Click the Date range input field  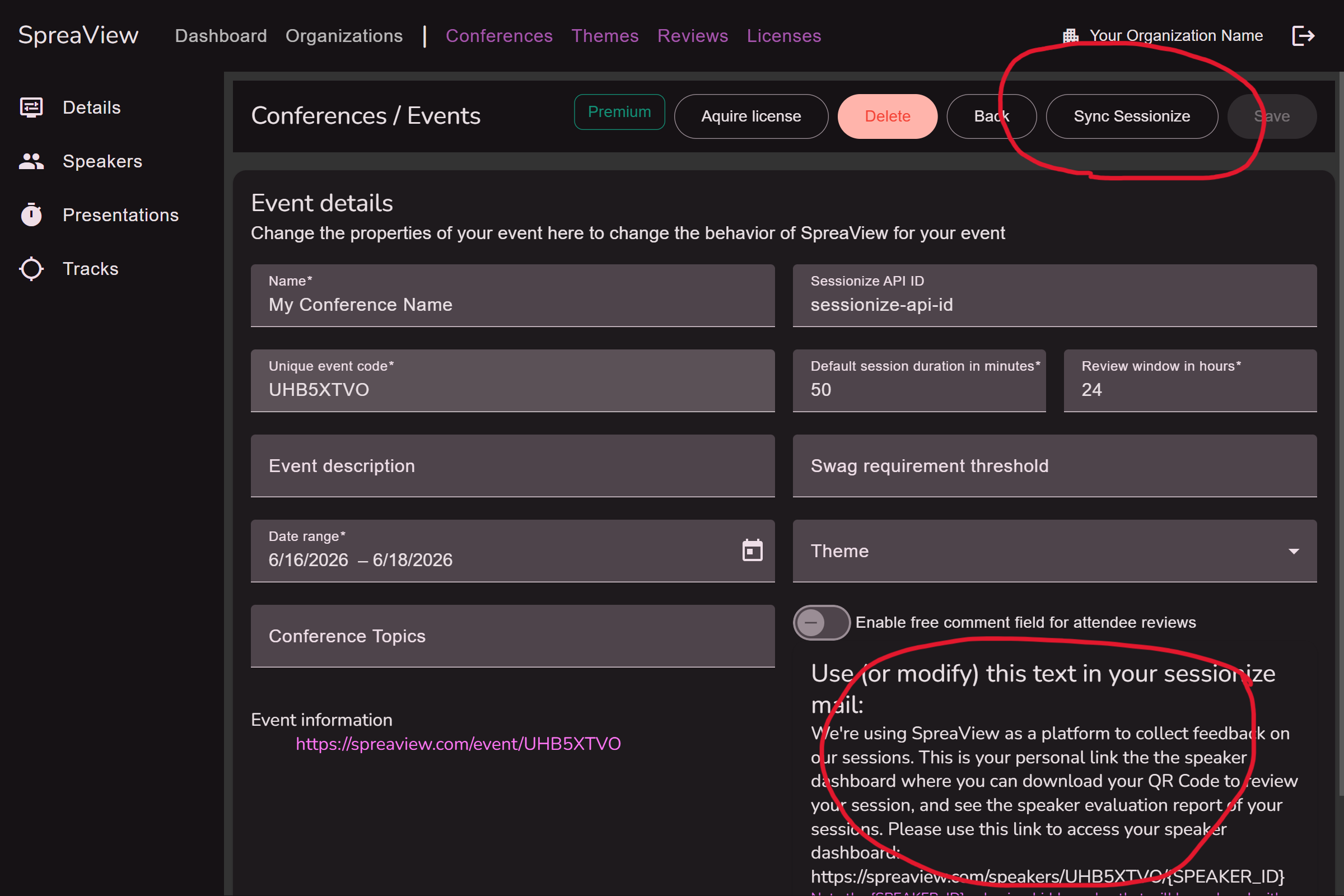coord(512,551)
